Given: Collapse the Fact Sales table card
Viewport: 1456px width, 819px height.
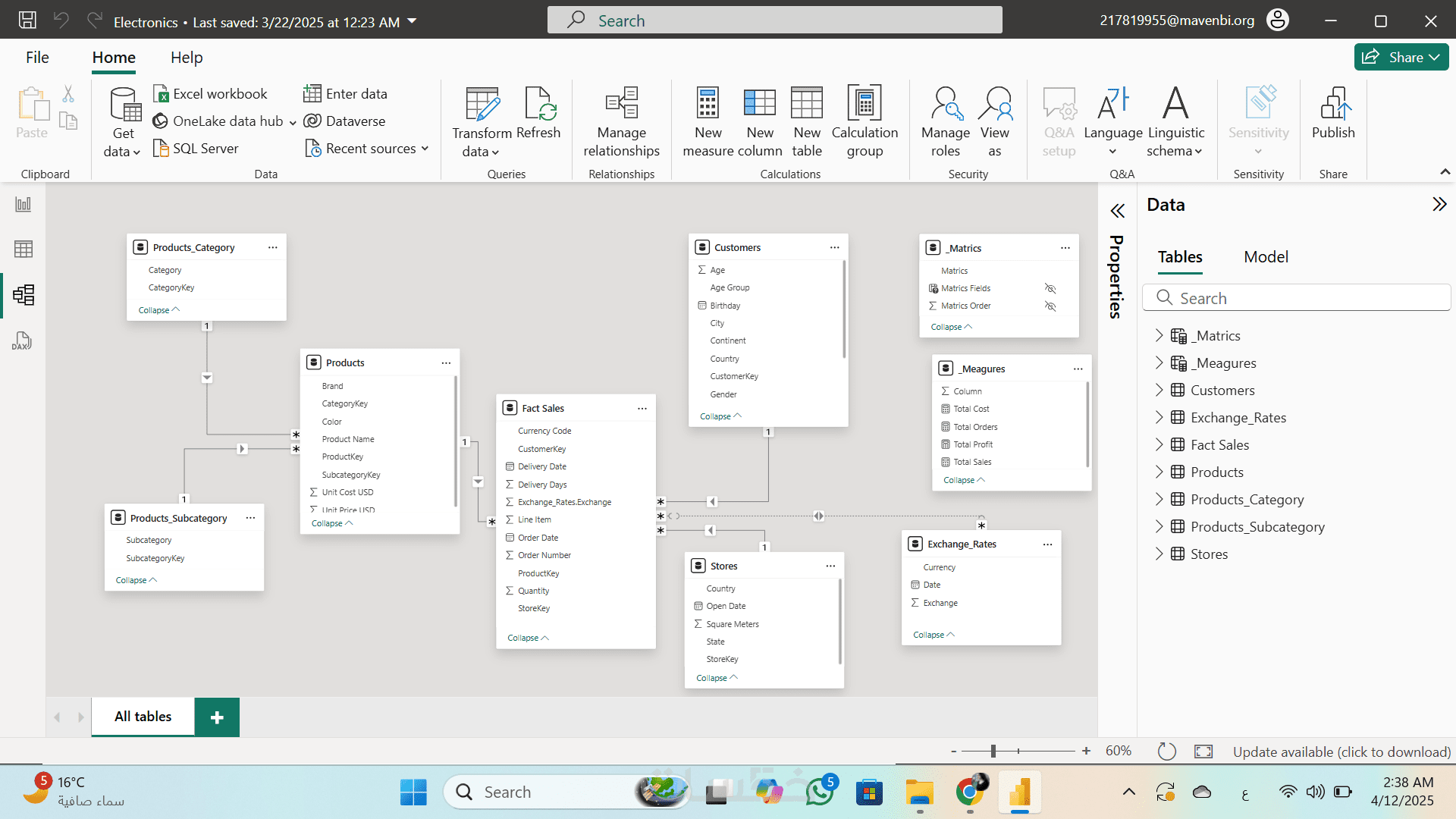Looking at the screenshot, I should (528, 638).
